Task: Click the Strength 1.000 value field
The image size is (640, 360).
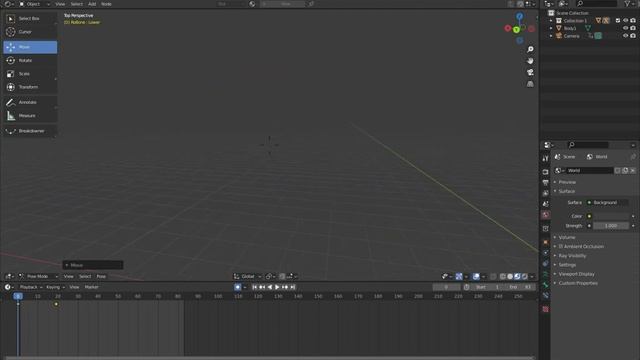Action: coord(611,226)
